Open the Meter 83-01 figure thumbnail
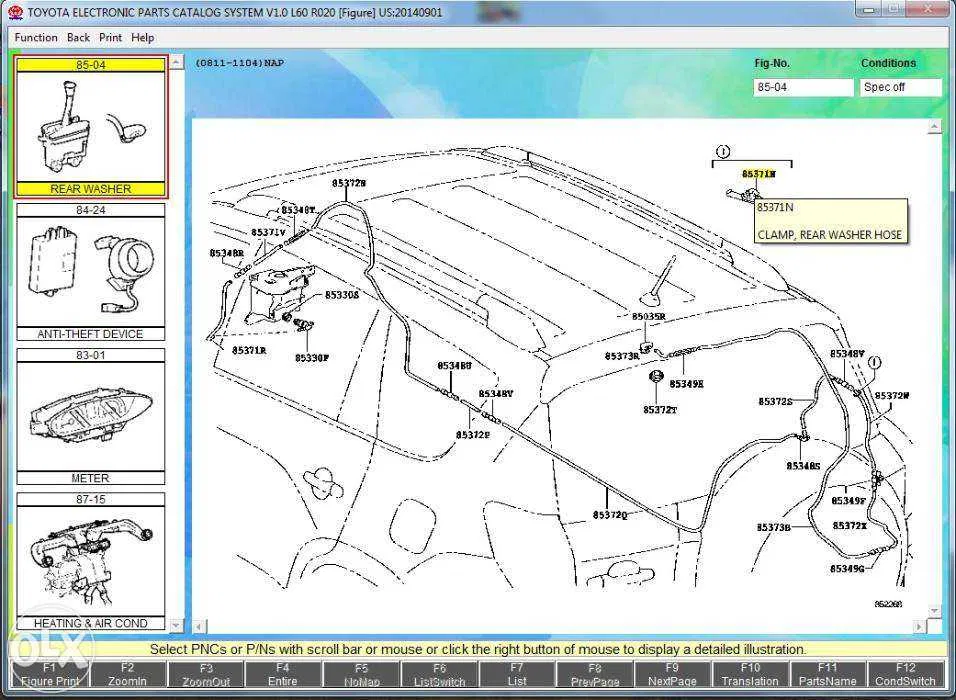The width and height of the screenshot is (956, 700). point(90,416)
